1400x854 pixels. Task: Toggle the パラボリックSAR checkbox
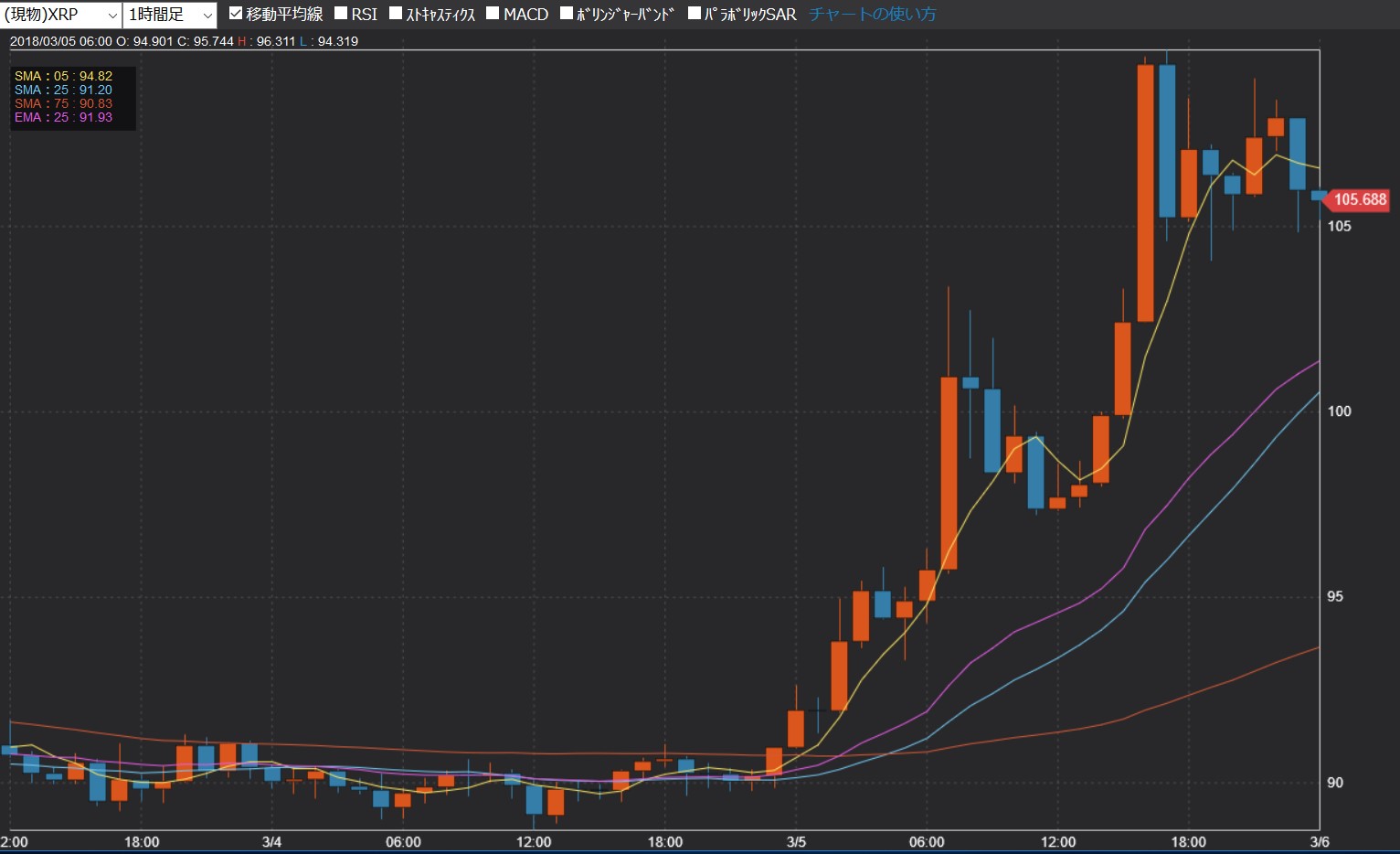(x=694, y=14)
